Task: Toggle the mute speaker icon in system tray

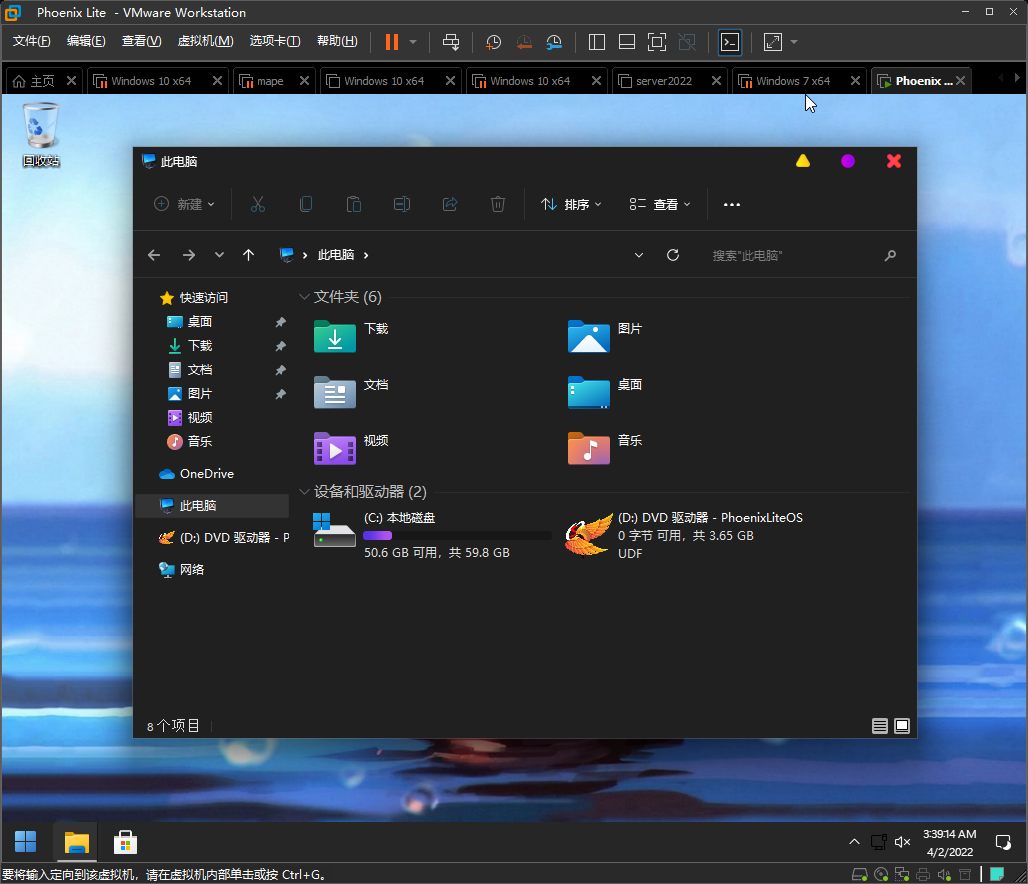Action: tap(902, 842)
